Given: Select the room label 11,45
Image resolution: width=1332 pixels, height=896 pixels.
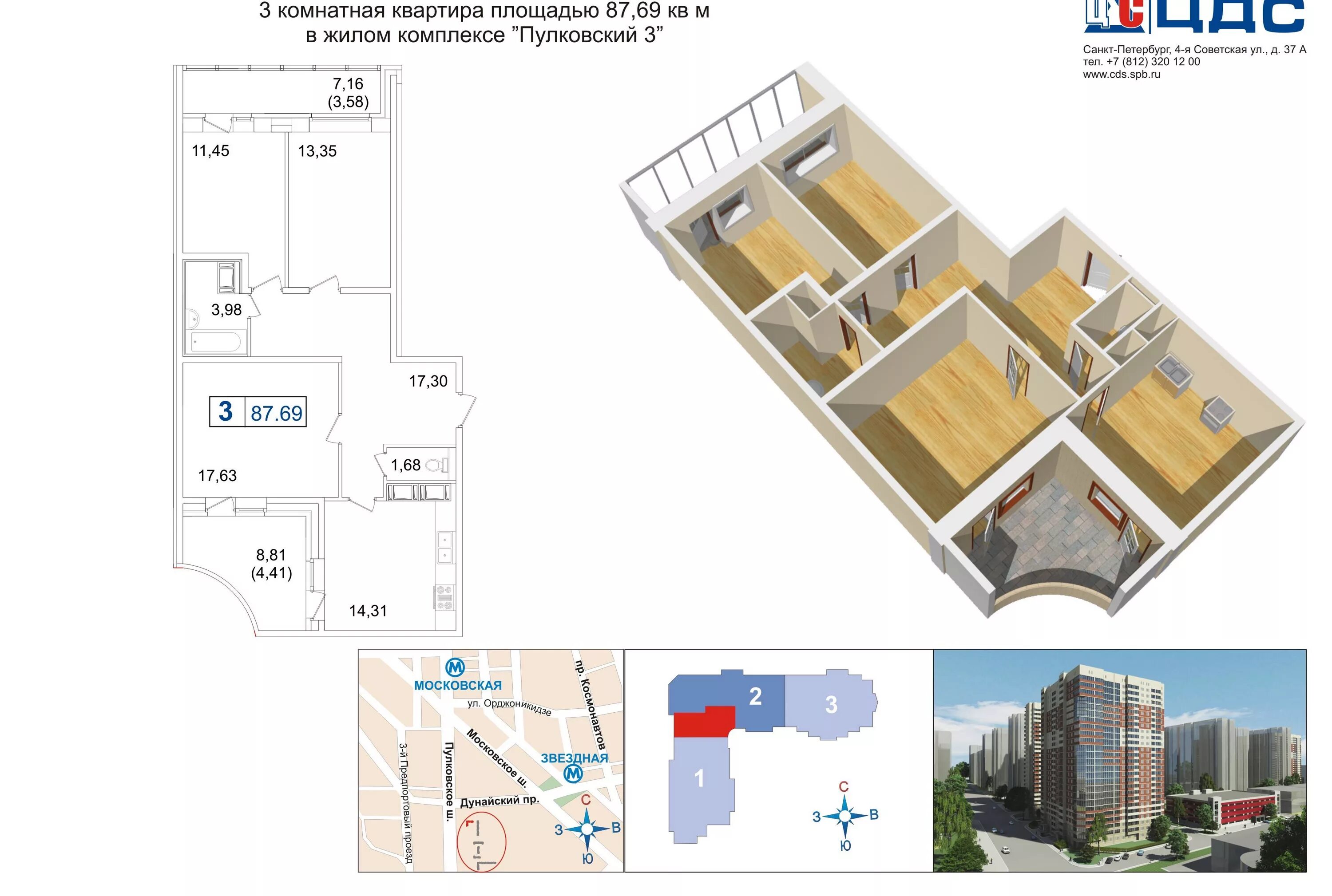Looking at the screenshot, I should click(x=210, y=151).
